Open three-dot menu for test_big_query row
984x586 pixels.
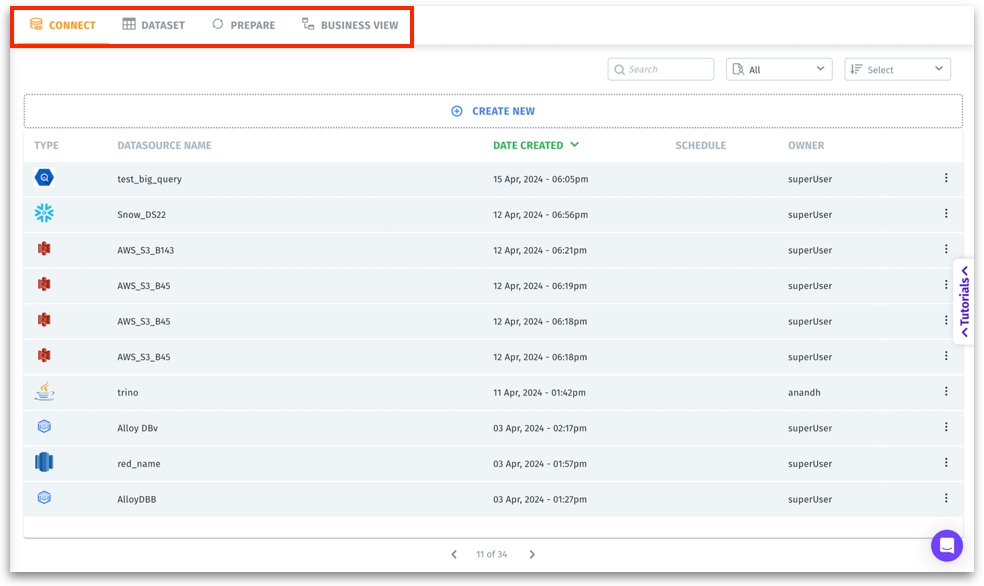coord(946,178)
